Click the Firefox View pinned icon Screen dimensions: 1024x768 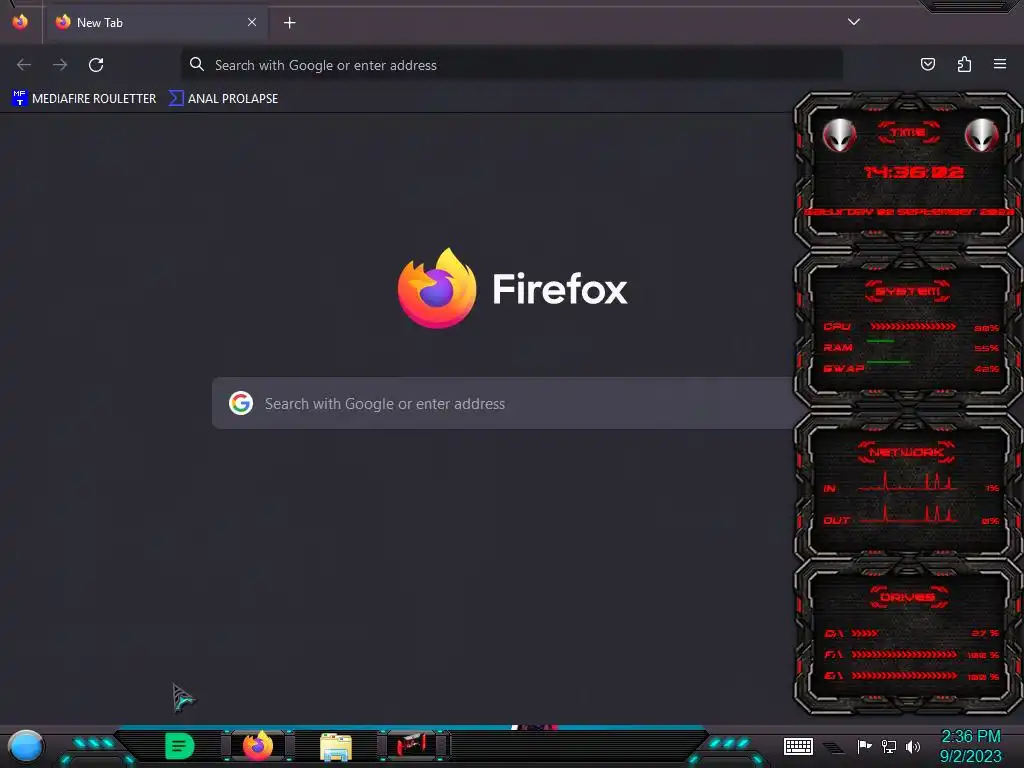(20, 22)
